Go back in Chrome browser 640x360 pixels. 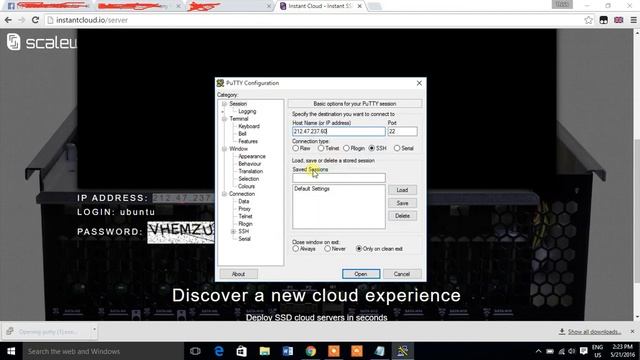pos(8,20)
